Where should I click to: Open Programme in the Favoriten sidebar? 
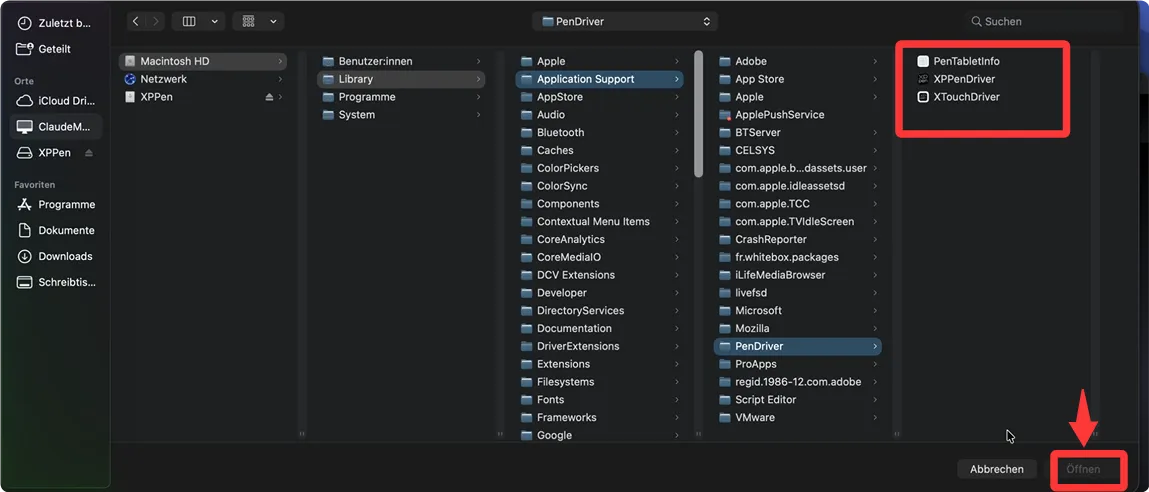pos(56,205)
